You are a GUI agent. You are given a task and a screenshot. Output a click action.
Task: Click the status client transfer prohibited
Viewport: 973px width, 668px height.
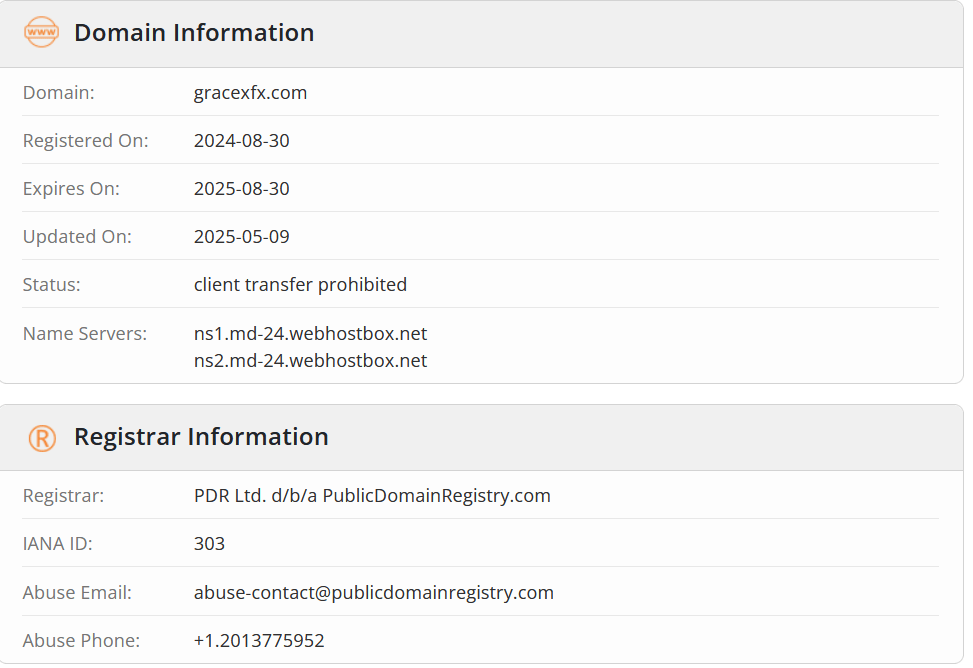tap(300, 284)
